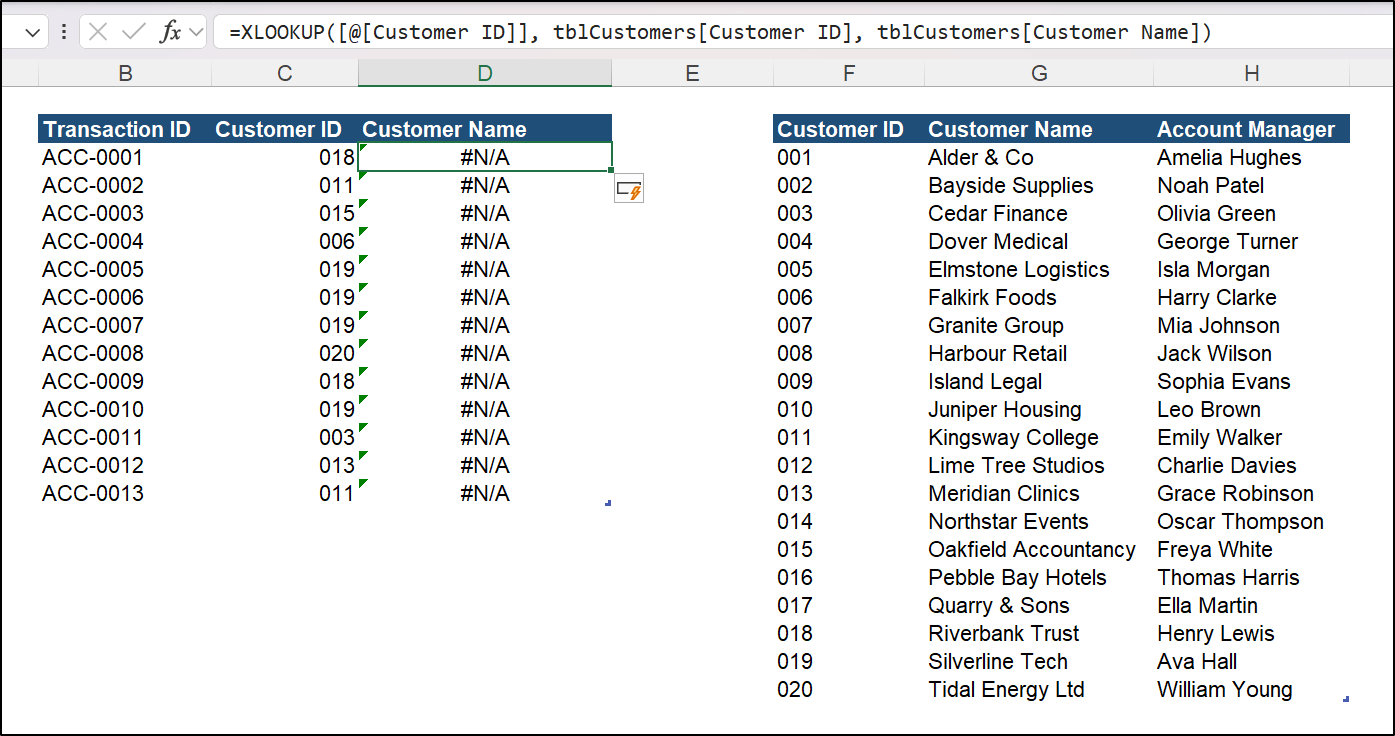1395x736 pixels.
Task: Select Granite Group cell
Action: click(x=1039, y=325)
